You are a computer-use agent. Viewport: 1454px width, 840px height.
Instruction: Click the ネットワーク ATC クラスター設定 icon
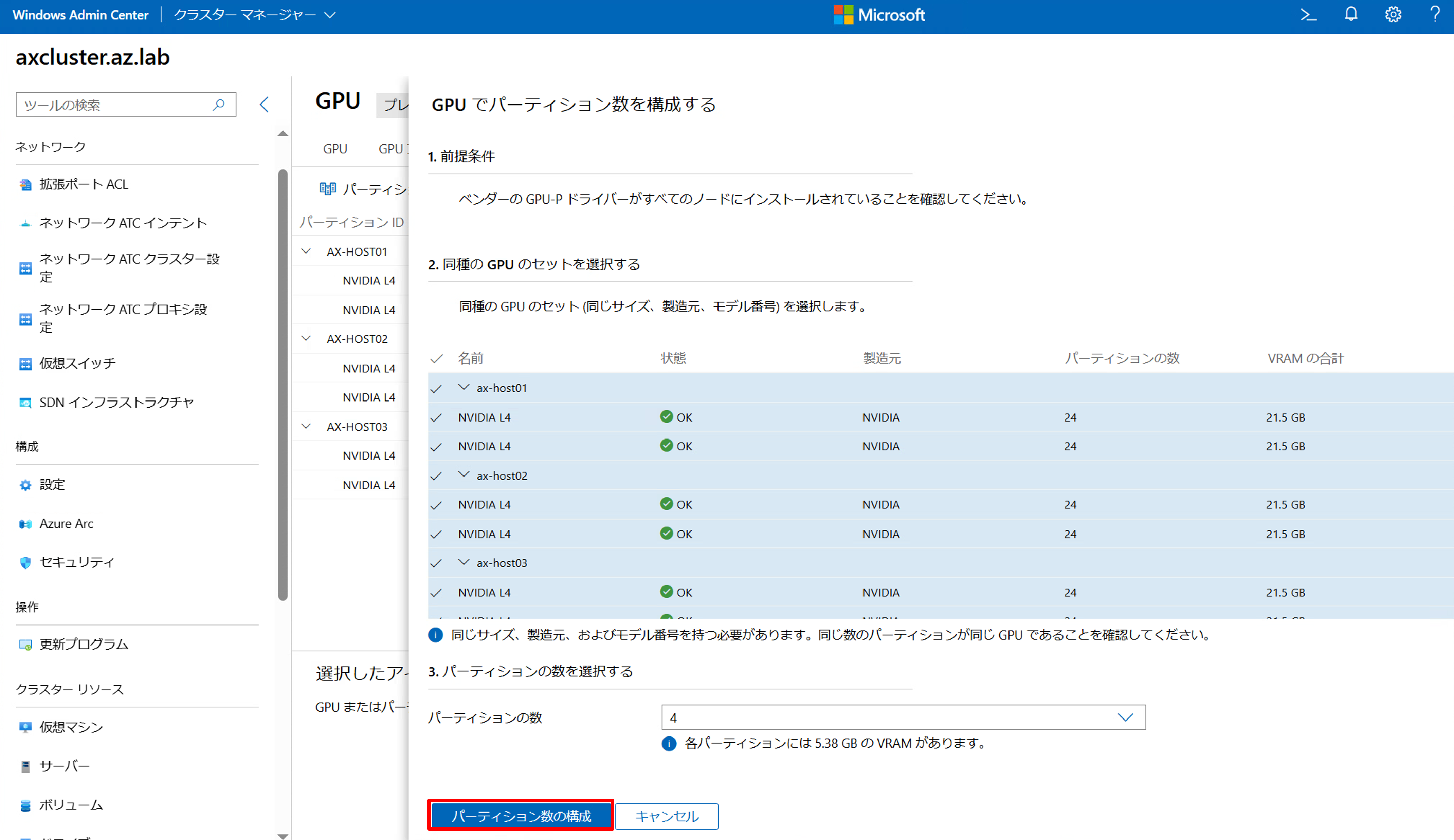(25, 268)
